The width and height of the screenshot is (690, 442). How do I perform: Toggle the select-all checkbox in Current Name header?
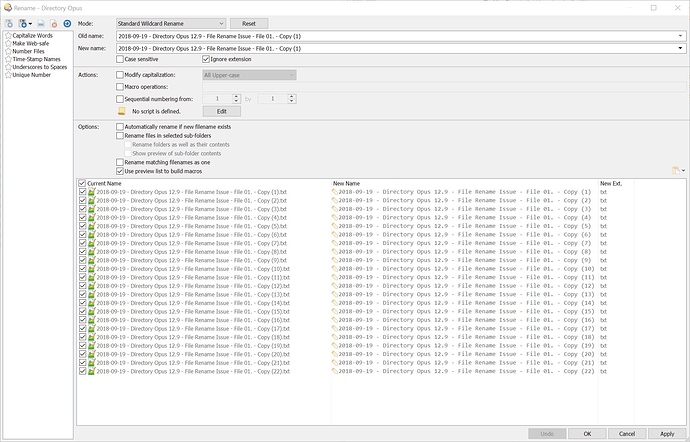point(82,183)
